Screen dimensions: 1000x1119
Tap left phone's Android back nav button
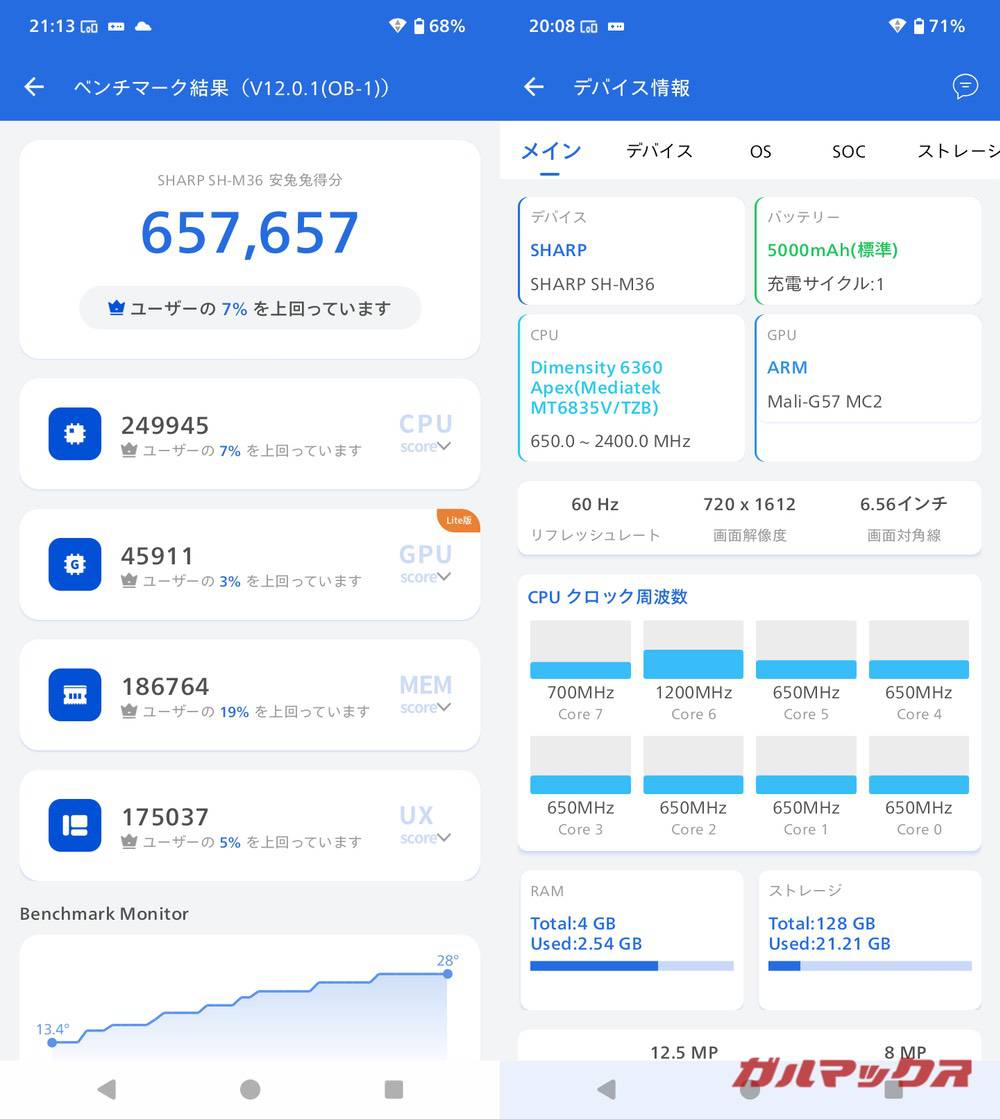pos(107,1089)
